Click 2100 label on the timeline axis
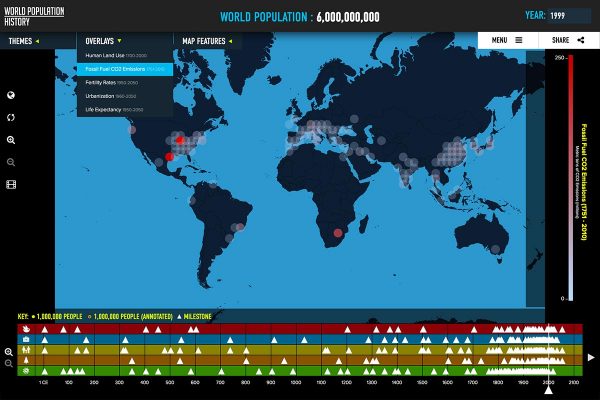Viewport: 600px width, 400px height. point(574,382)
